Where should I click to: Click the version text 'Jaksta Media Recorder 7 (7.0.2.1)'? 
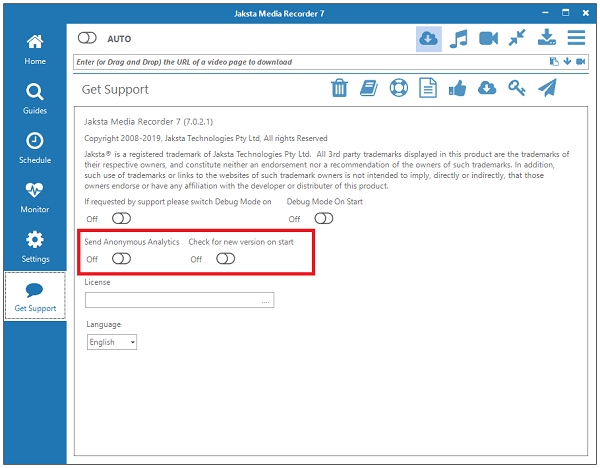pos(148,122)
